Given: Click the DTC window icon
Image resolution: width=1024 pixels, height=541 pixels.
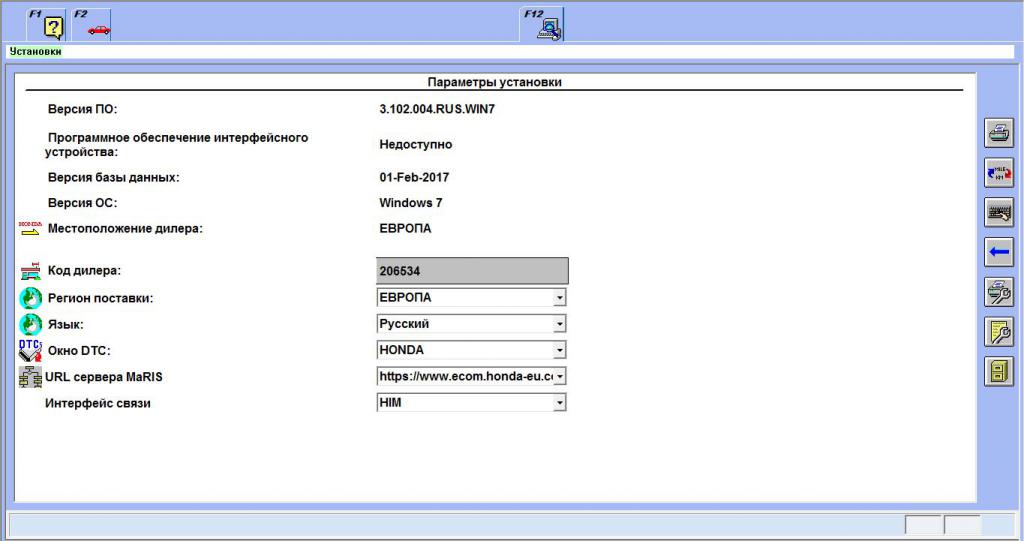Looking at the screenshot, I should [x=30, y=350].
